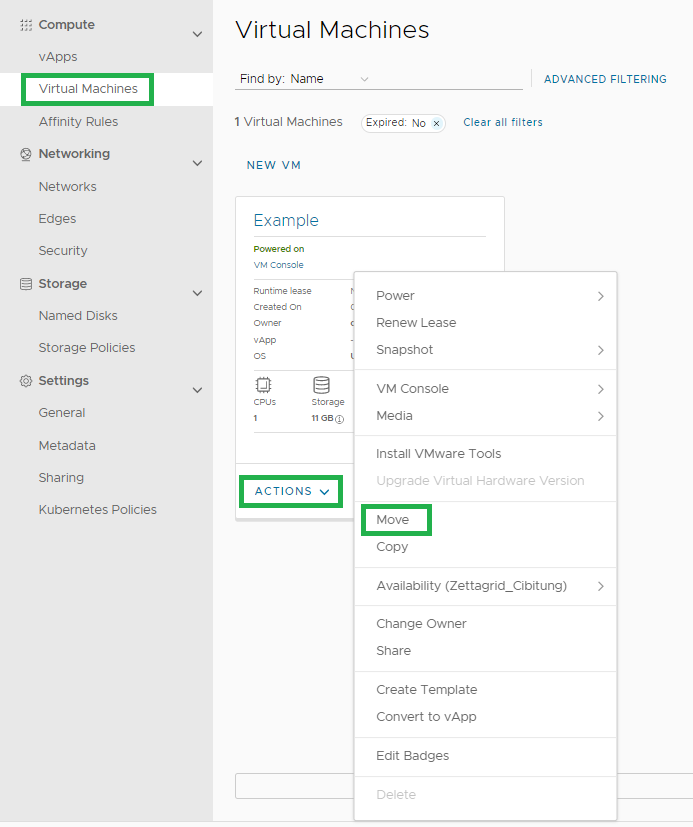
Task: Open the ACTIONS dropdown on Example VM
Action: pos(291,492)
